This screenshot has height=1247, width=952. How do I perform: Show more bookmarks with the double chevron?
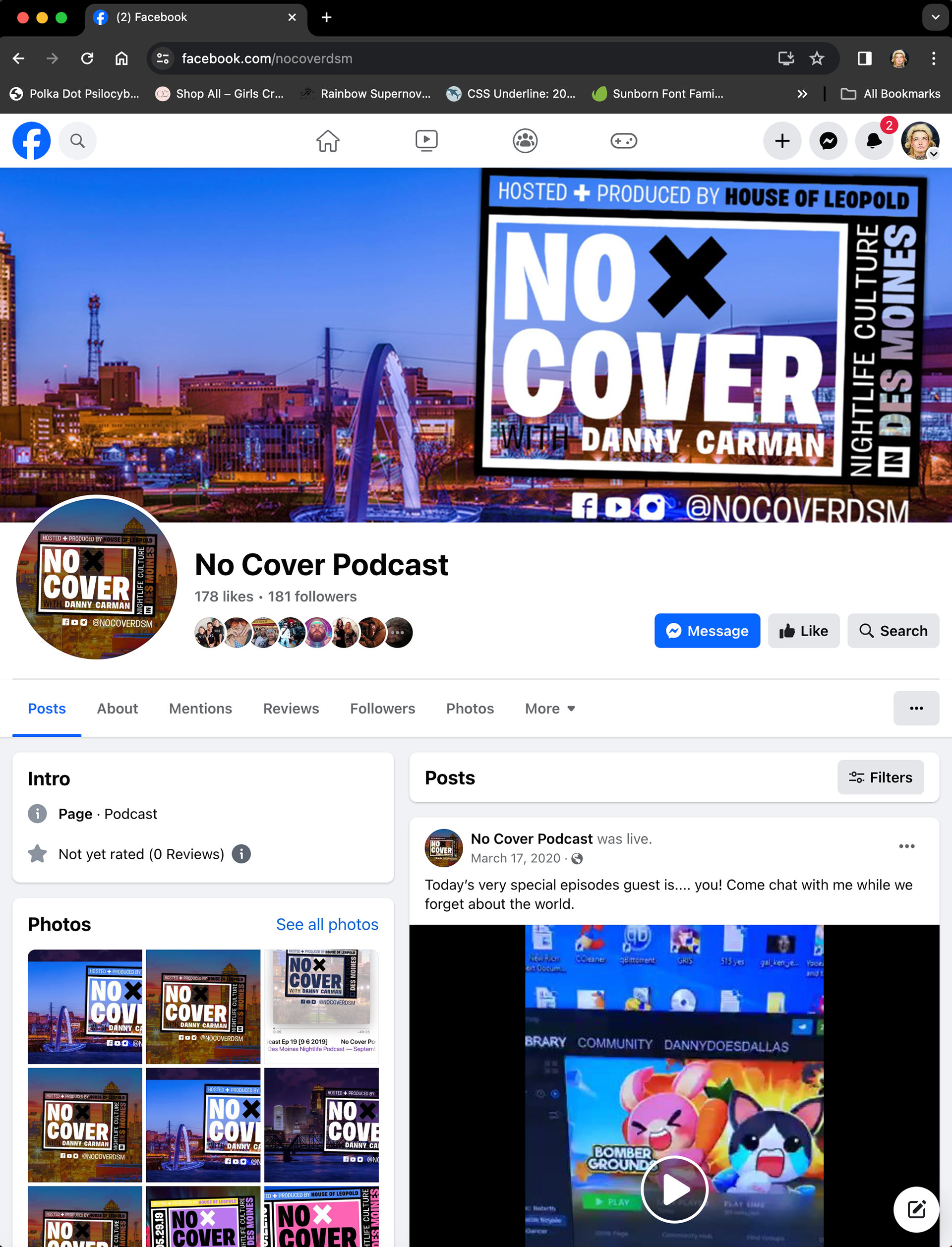[802, 94]
